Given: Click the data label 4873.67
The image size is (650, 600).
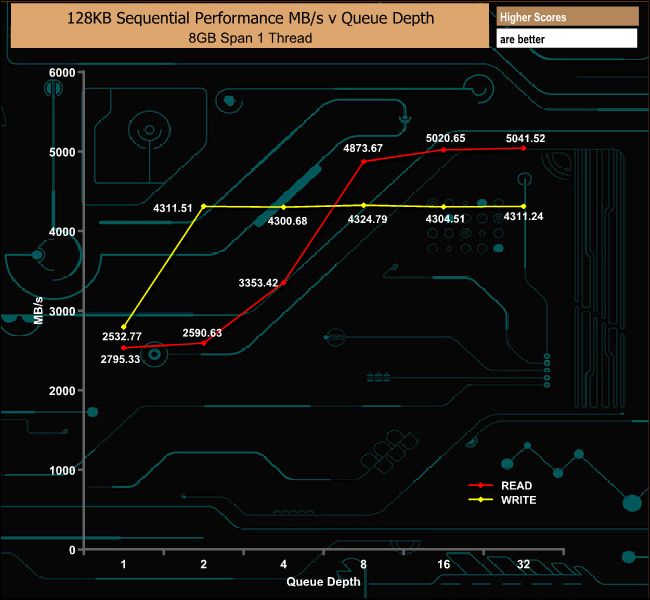Looking at the screenshot, I should 363,148.
